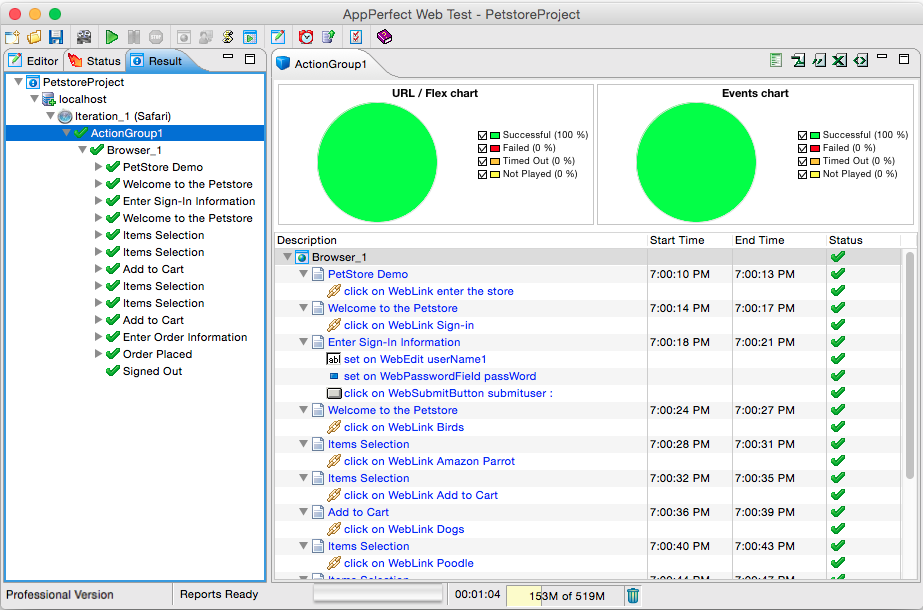Screen dimensions: 923x610
Task: Expand Enter Order Information tree node
Action: coord(98,337)
